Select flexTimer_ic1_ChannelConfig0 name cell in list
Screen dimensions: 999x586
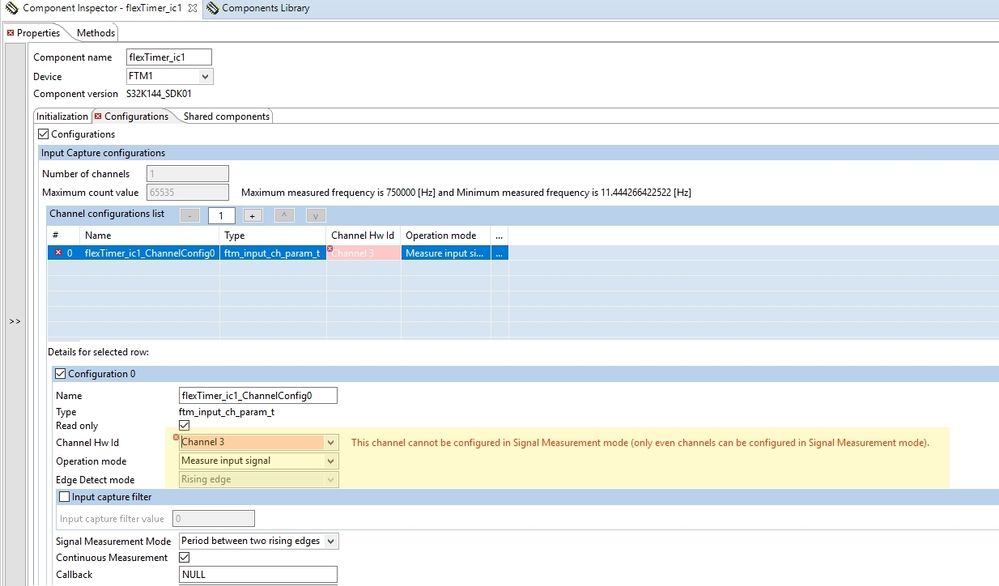click(150, 253)
